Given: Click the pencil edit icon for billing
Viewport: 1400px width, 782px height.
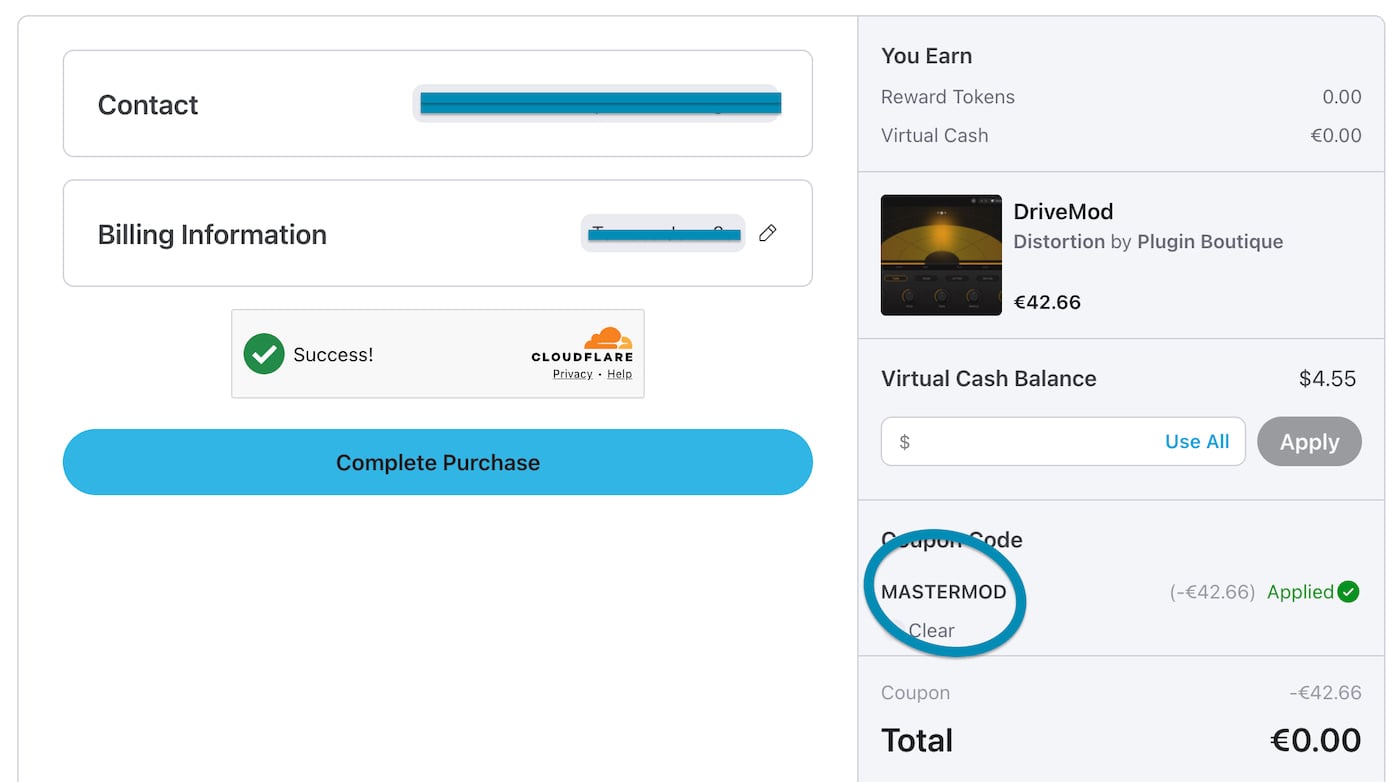Looking at the screenshot, I should pos(767,233).
